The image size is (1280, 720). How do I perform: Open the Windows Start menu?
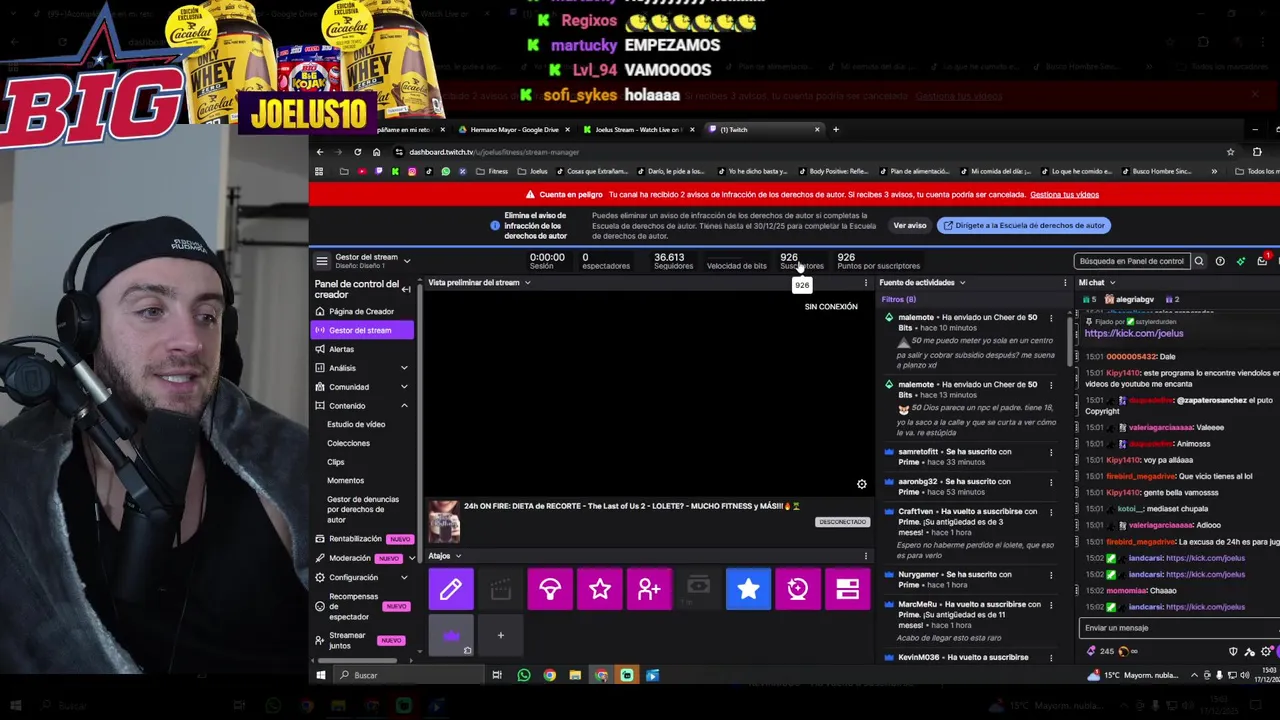click(320, 675)
